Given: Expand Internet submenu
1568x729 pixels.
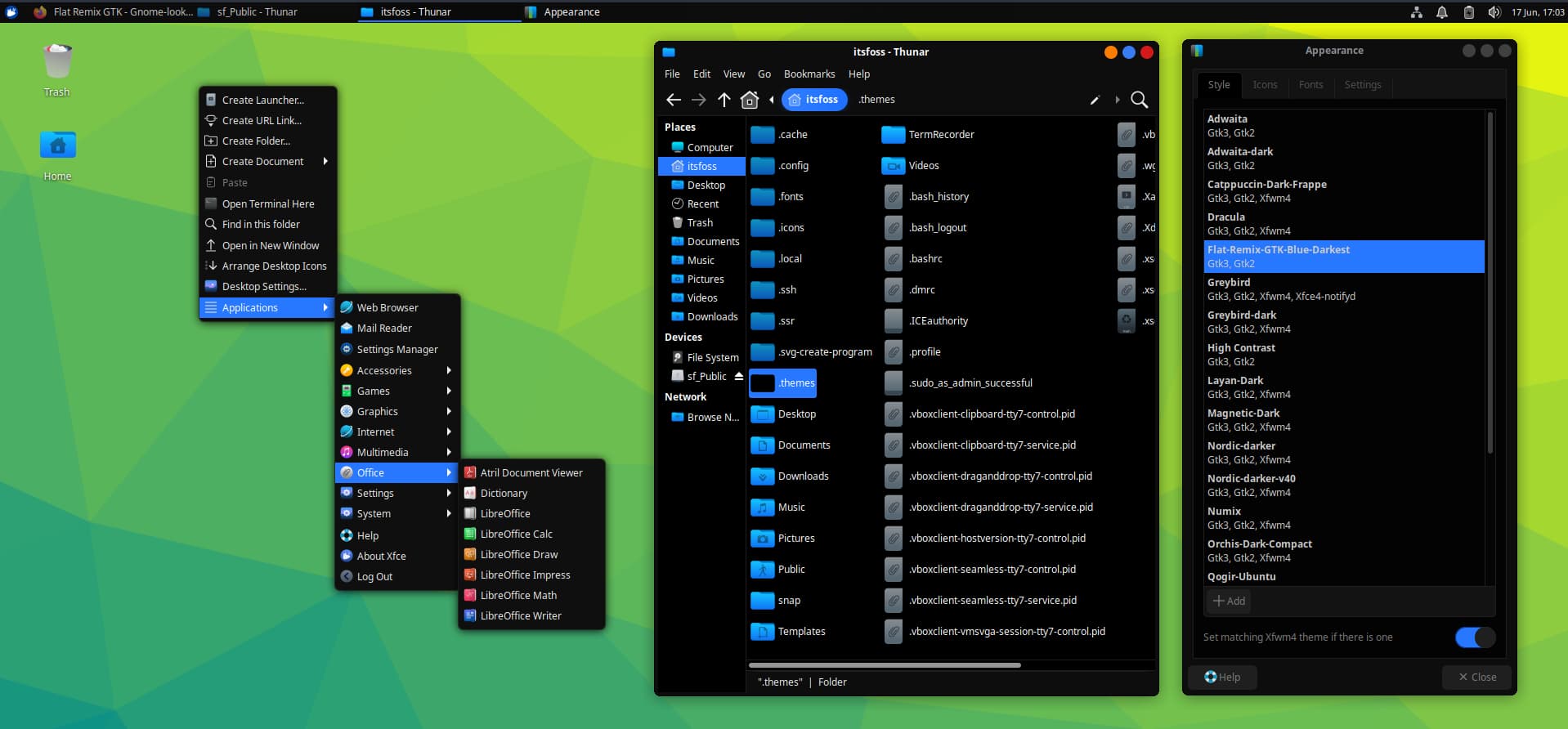Looking at the screenshot, I should click(397, 432).
